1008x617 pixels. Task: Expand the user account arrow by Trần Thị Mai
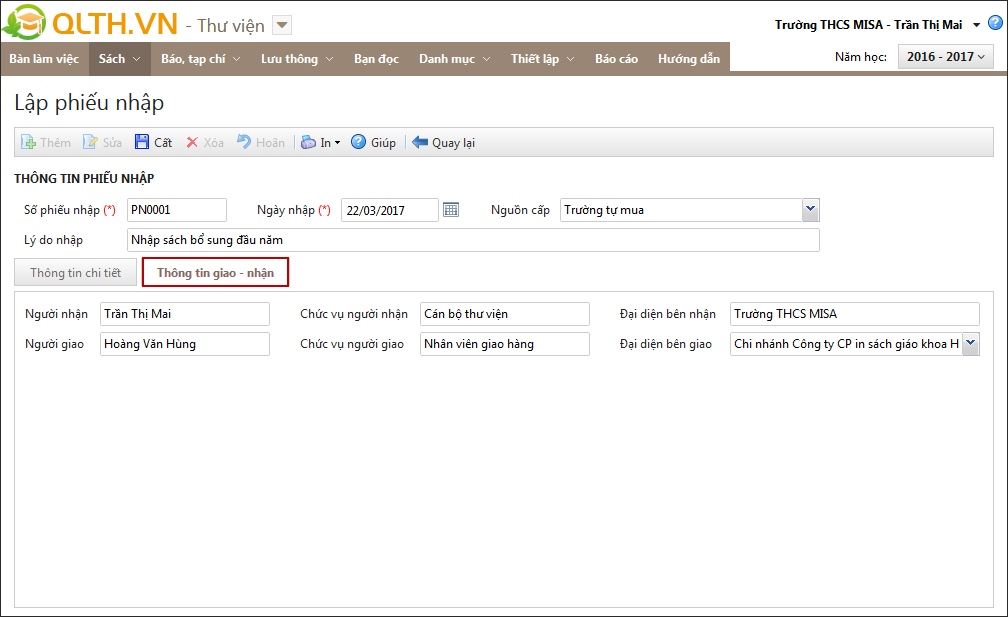[x=976, y=26]
